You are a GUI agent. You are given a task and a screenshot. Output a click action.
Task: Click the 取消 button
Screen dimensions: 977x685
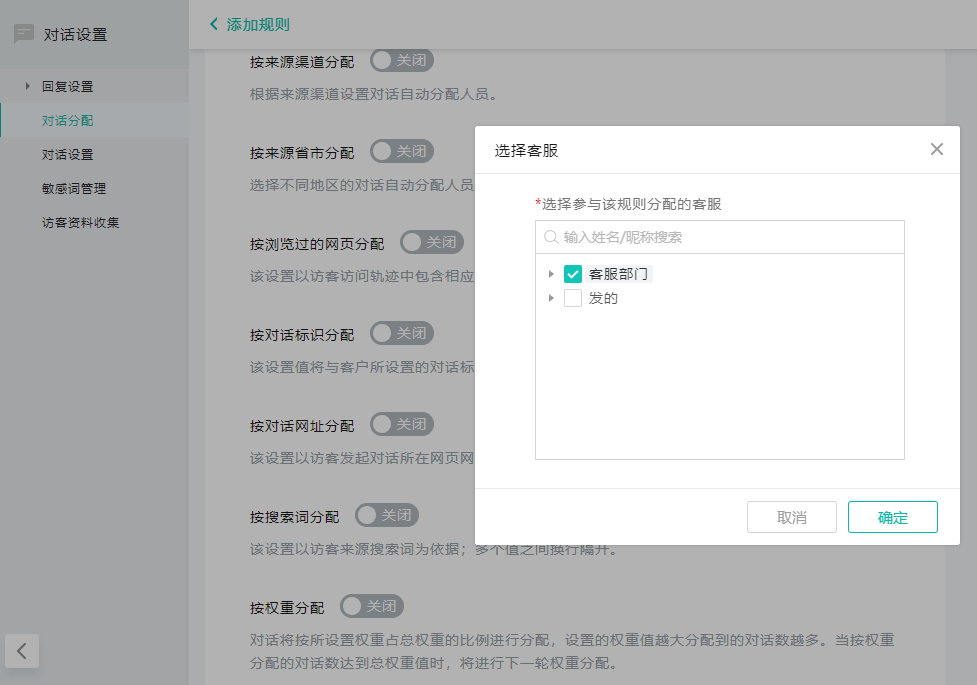pyautogui.click(x=791, y=517)
